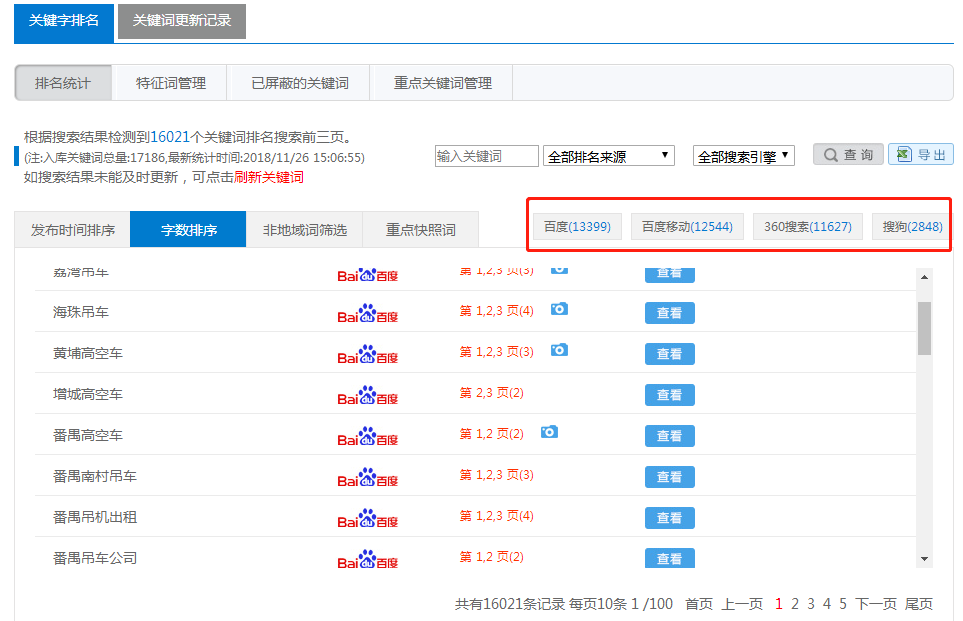Click rank text 第 1,2,3 页(4) for 海珠吊车
Screen dimensions: 963x621
[x=497, y=311]
